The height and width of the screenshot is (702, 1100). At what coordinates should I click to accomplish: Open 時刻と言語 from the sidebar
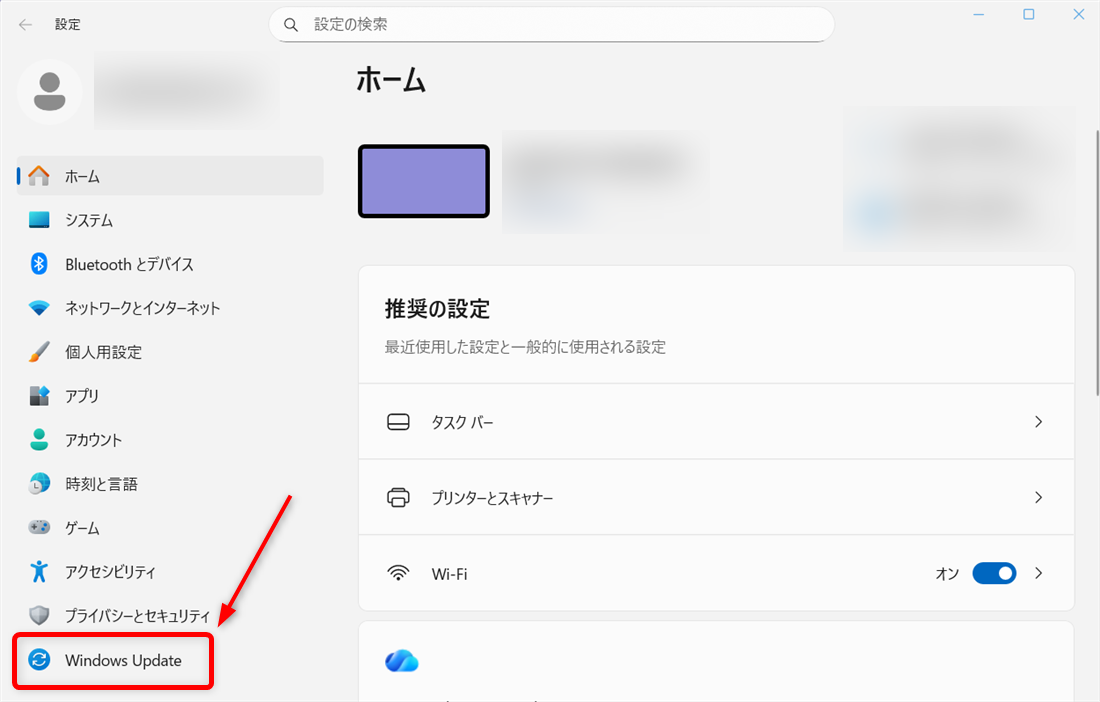tap(38, 483)
